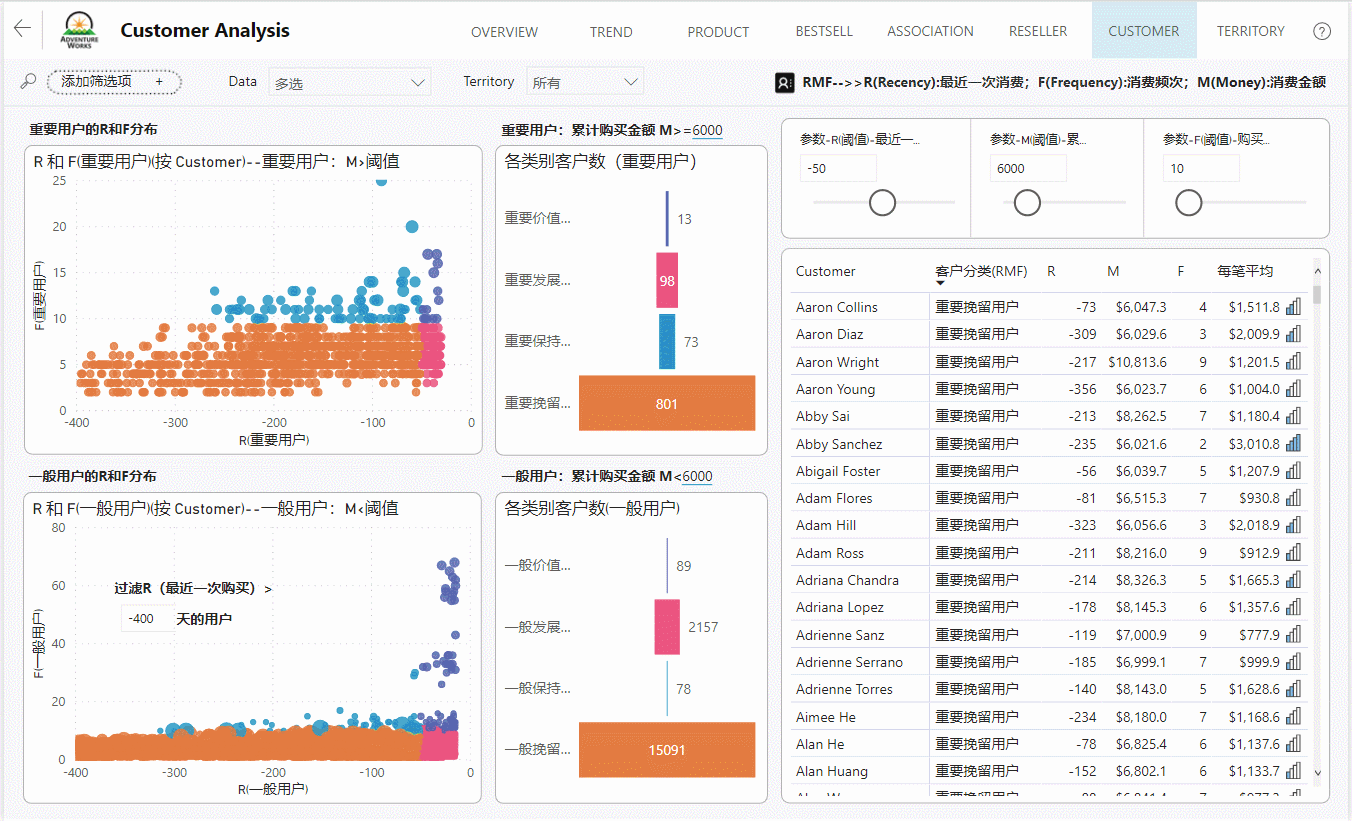Open the help question mark icon

click(x=1322, y=31)
